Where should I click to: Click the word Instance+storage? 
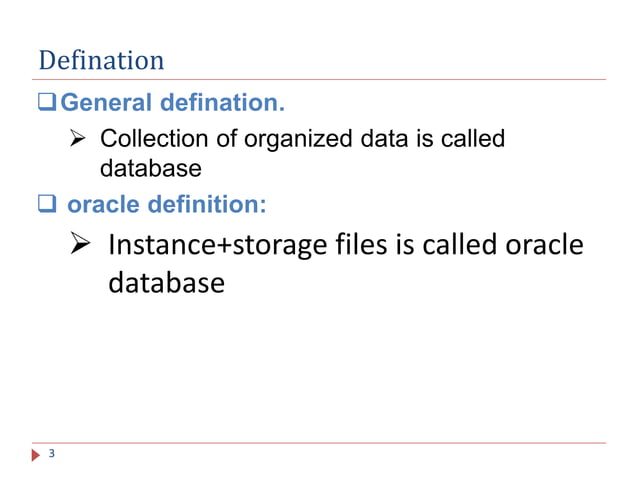218,245
